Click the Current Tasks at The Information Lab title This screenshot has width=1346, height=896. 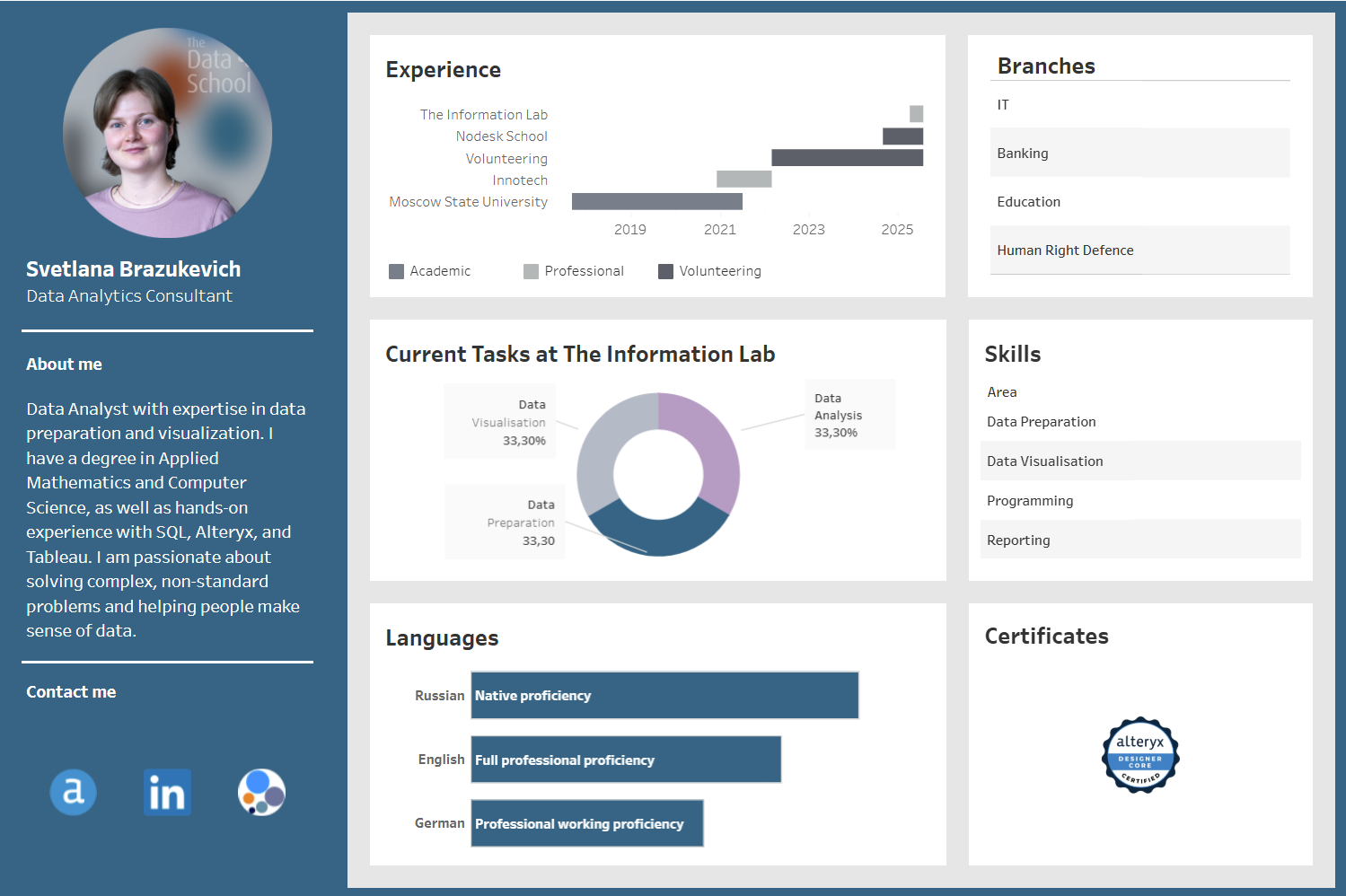[580, 355]
